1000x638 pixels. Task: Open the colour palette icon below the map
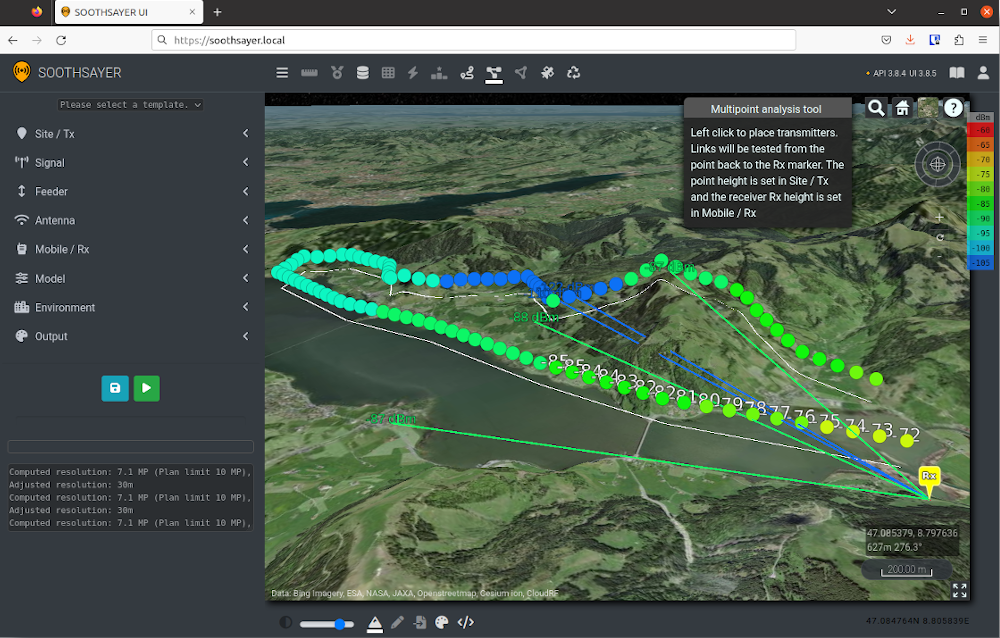441,622
